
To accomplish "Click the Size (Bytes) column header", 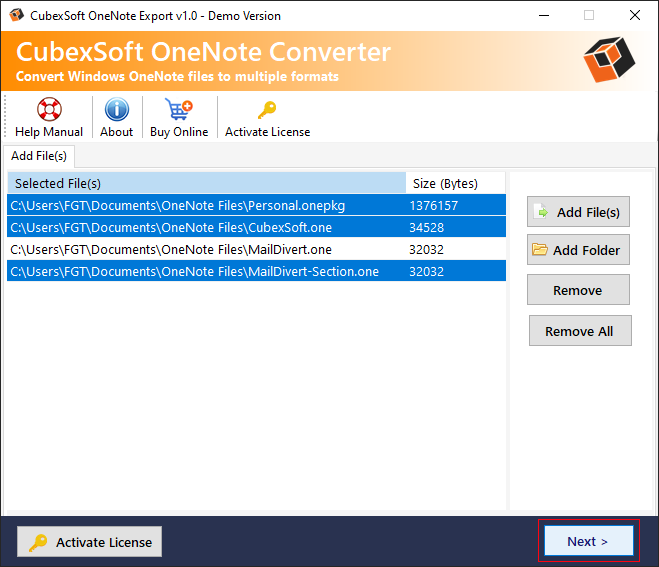I will [456, 183].
